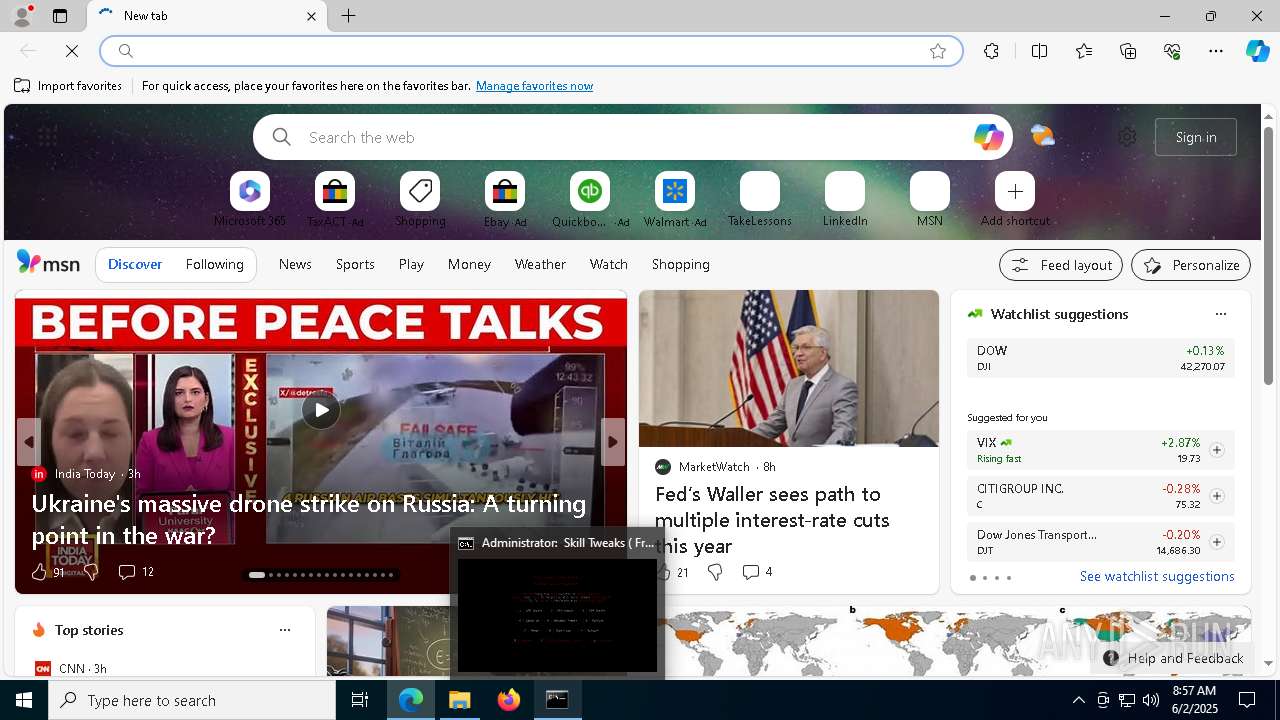Add Citigroup Inc. to watchlist

click(1216, 496)
